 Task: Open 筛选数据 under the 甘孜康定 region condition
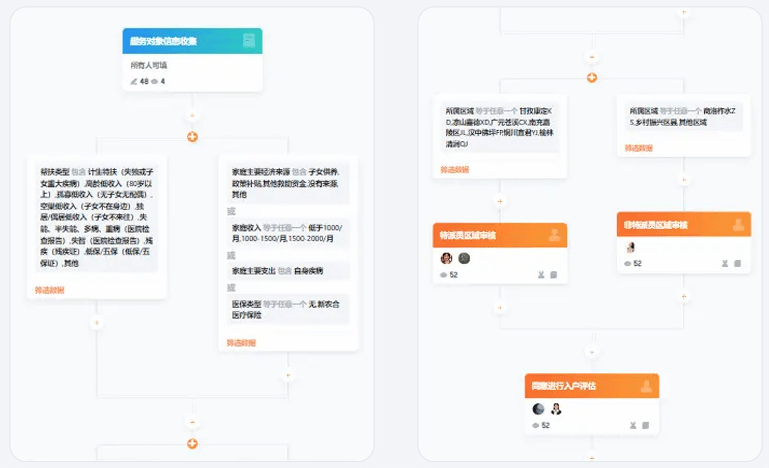[455, 170]
